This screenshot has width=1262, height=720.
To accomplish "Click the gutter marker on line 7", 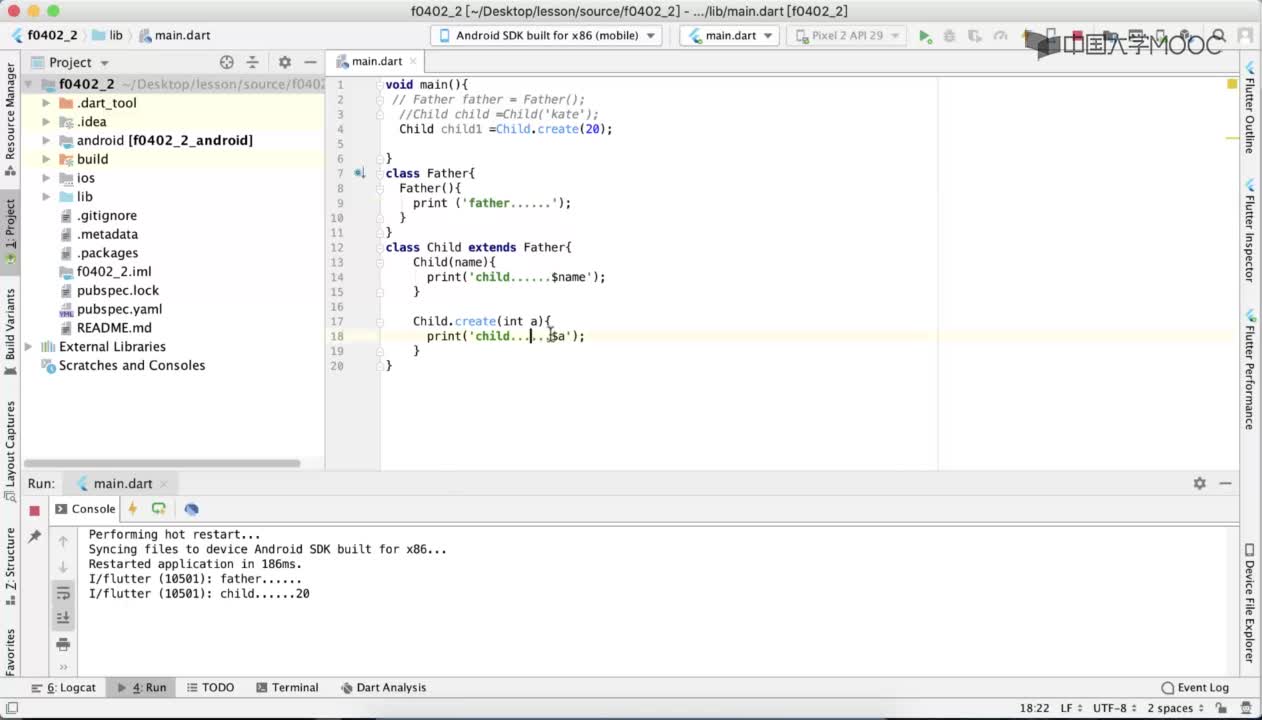I will click(x=359, y=173).
